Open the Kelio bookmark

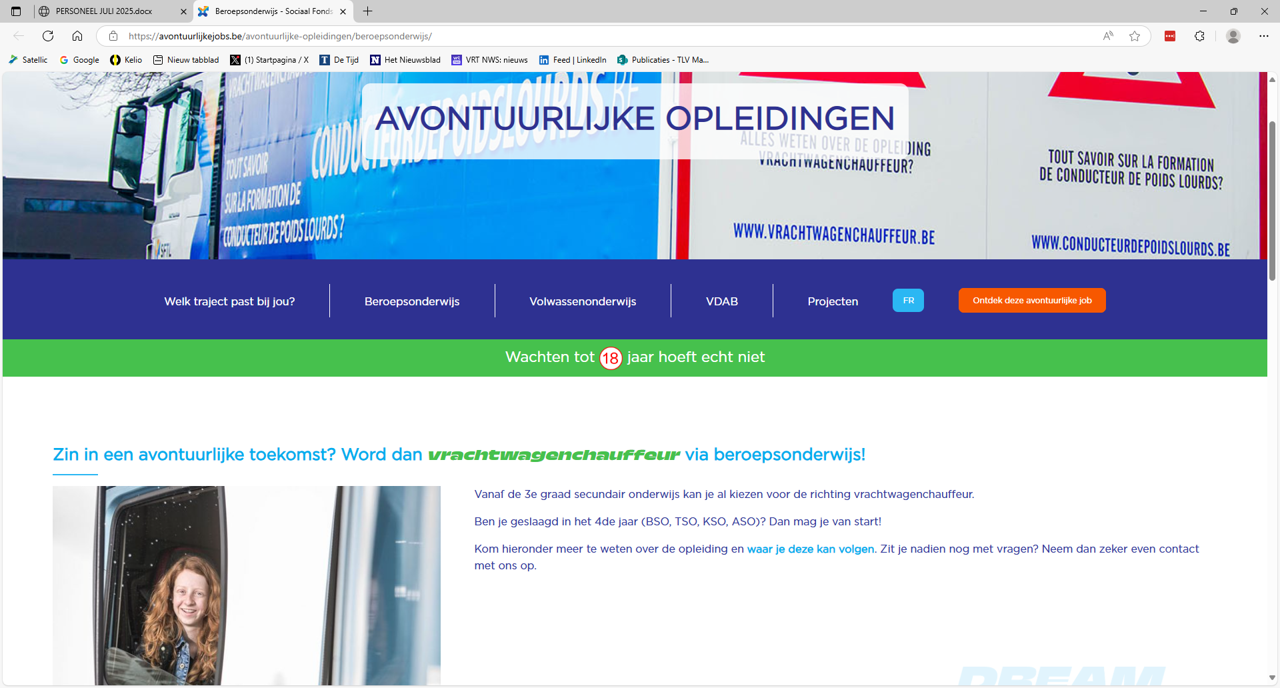126,60
